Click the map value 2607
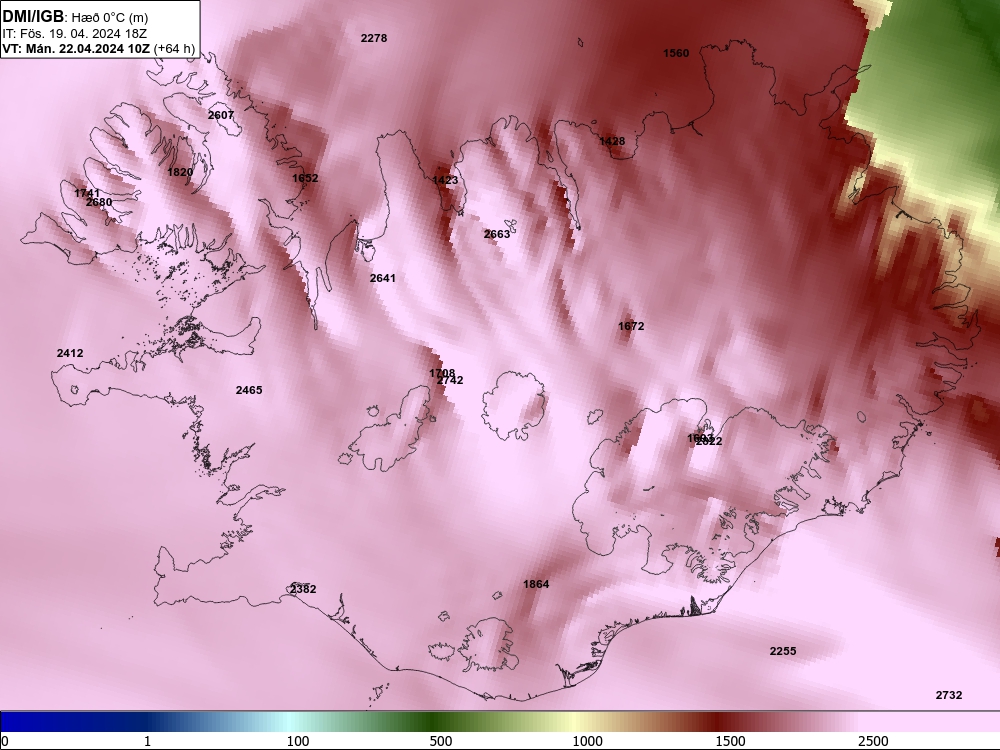 [x=221, y=115]
